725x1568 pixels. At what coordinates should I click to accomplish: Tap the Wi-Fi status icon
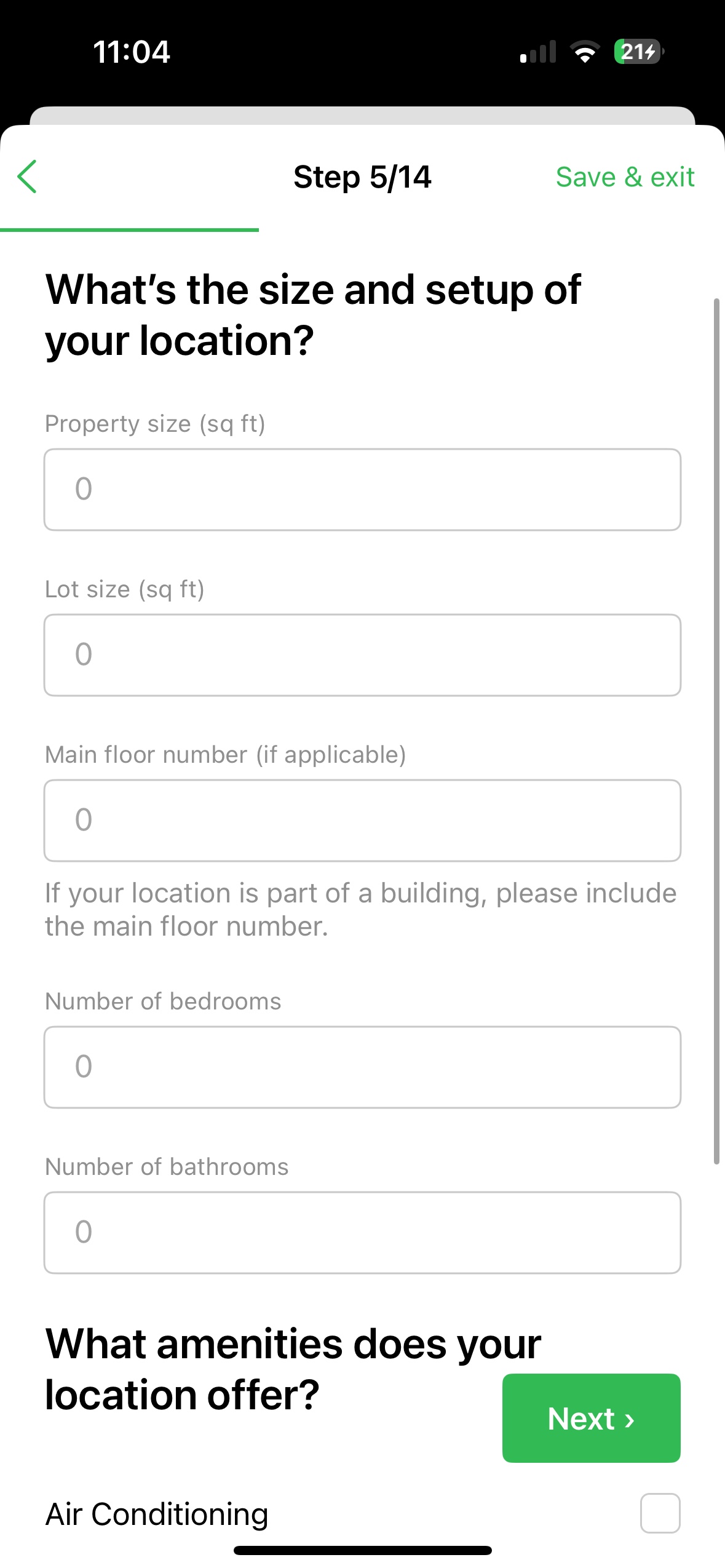[585, 52]
